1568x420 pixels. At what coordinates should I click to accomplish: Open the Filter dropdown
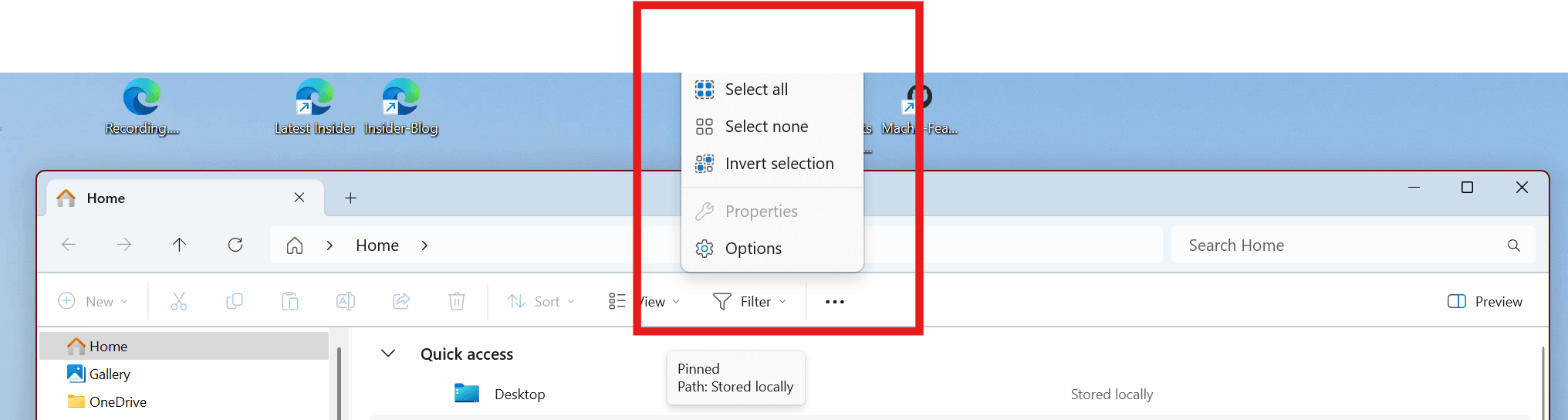749,302
